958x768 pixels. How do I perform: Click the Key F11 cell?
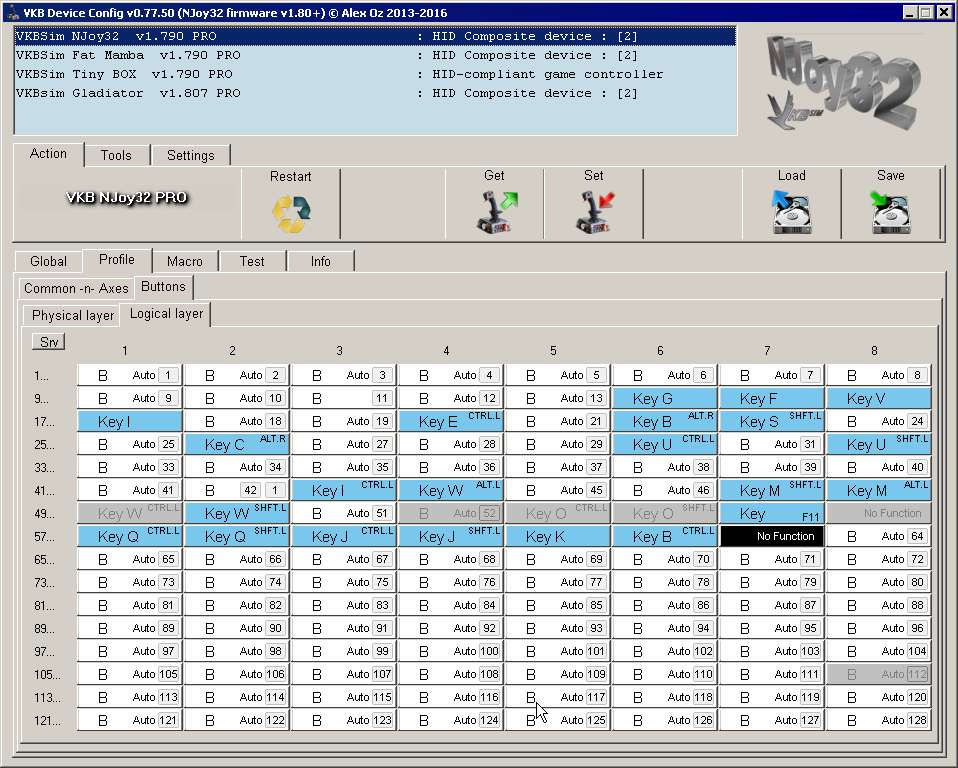pyautogui.click(x=772, y=513)
